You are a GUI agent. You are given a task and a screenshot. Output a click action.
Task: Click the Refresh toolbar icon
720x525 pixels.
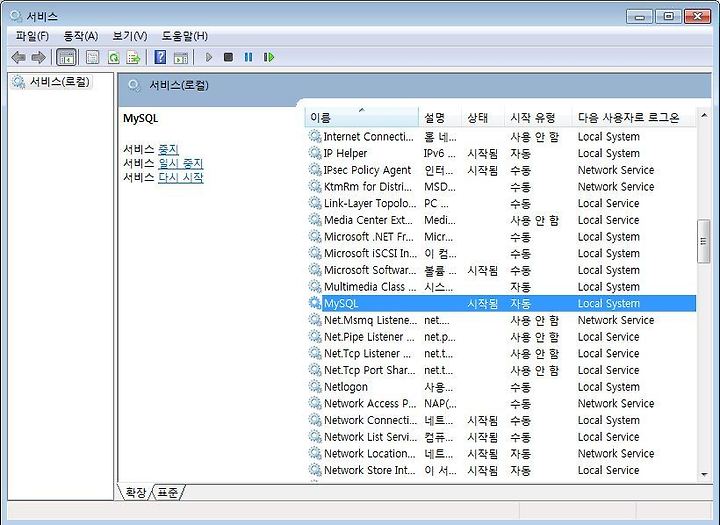(113, 57)
